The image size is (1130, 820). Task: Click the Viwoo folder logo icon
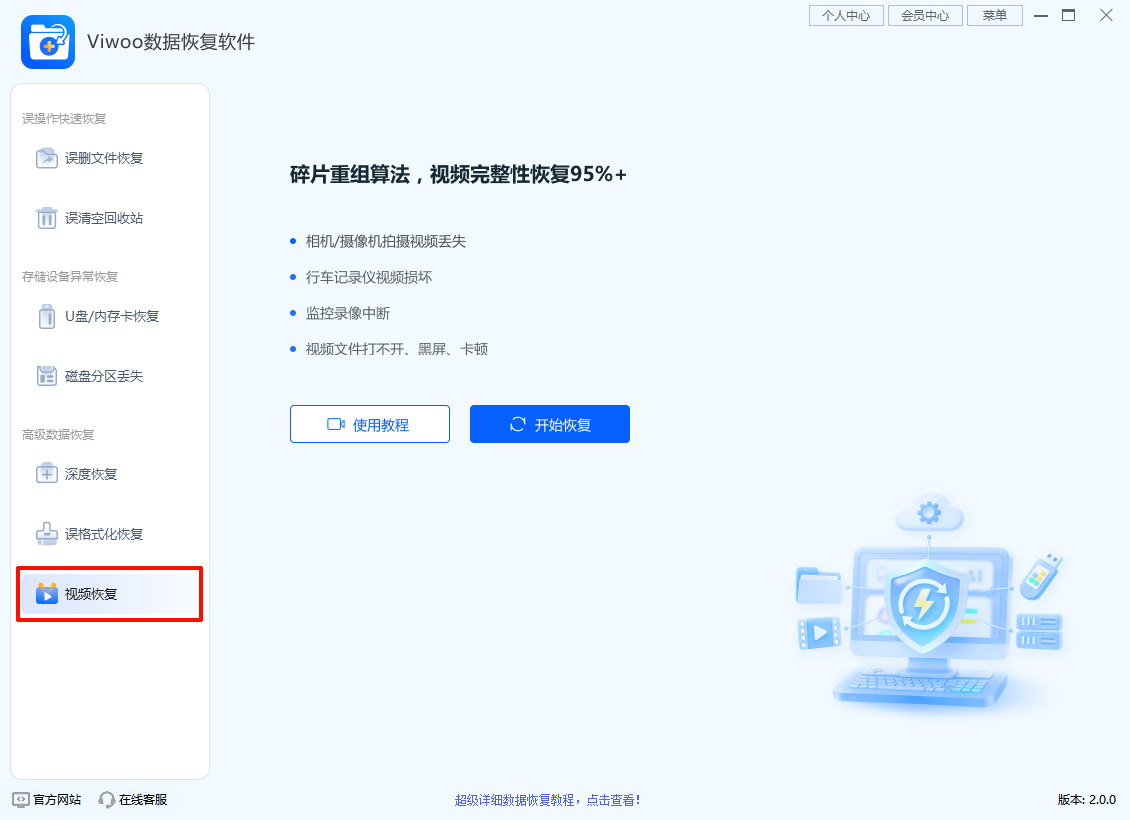click(47, 42)
